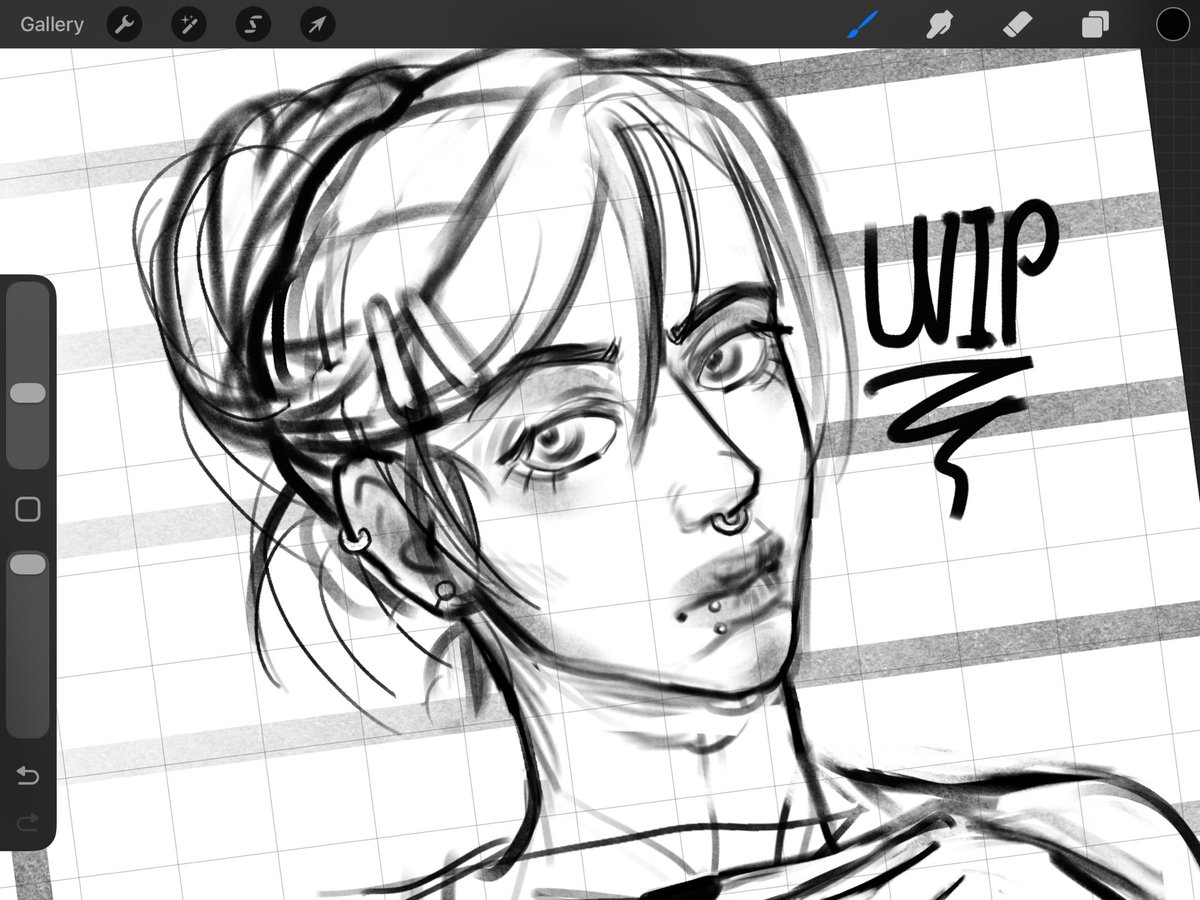Select the Smudge finger tool
The width and height of the screenshot is (1200, 900).
(x=939, y=24)
